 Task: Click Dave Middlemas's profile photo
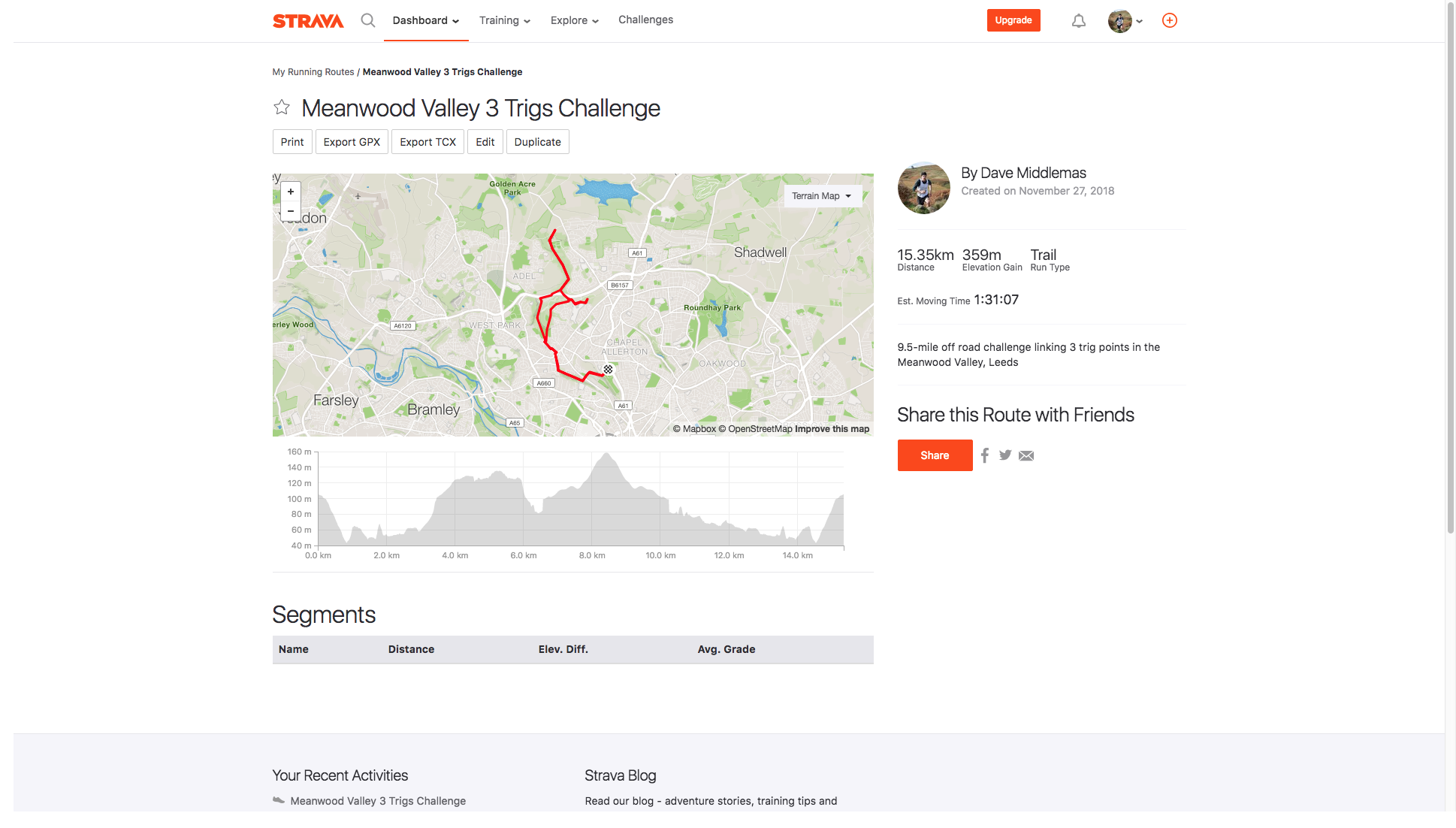pyautogui.click(x=923, y=188)
